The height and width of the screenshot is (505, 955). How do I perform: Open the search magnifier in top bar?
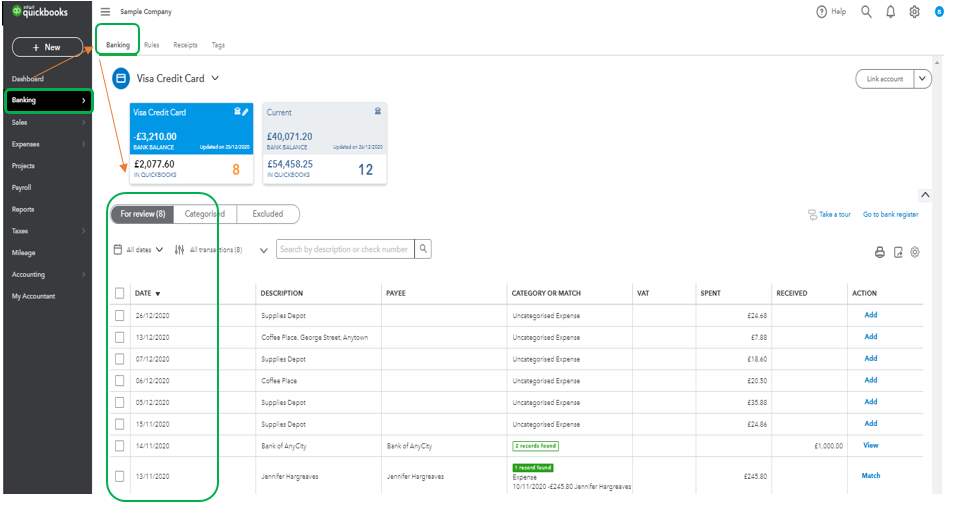(866, 12)
